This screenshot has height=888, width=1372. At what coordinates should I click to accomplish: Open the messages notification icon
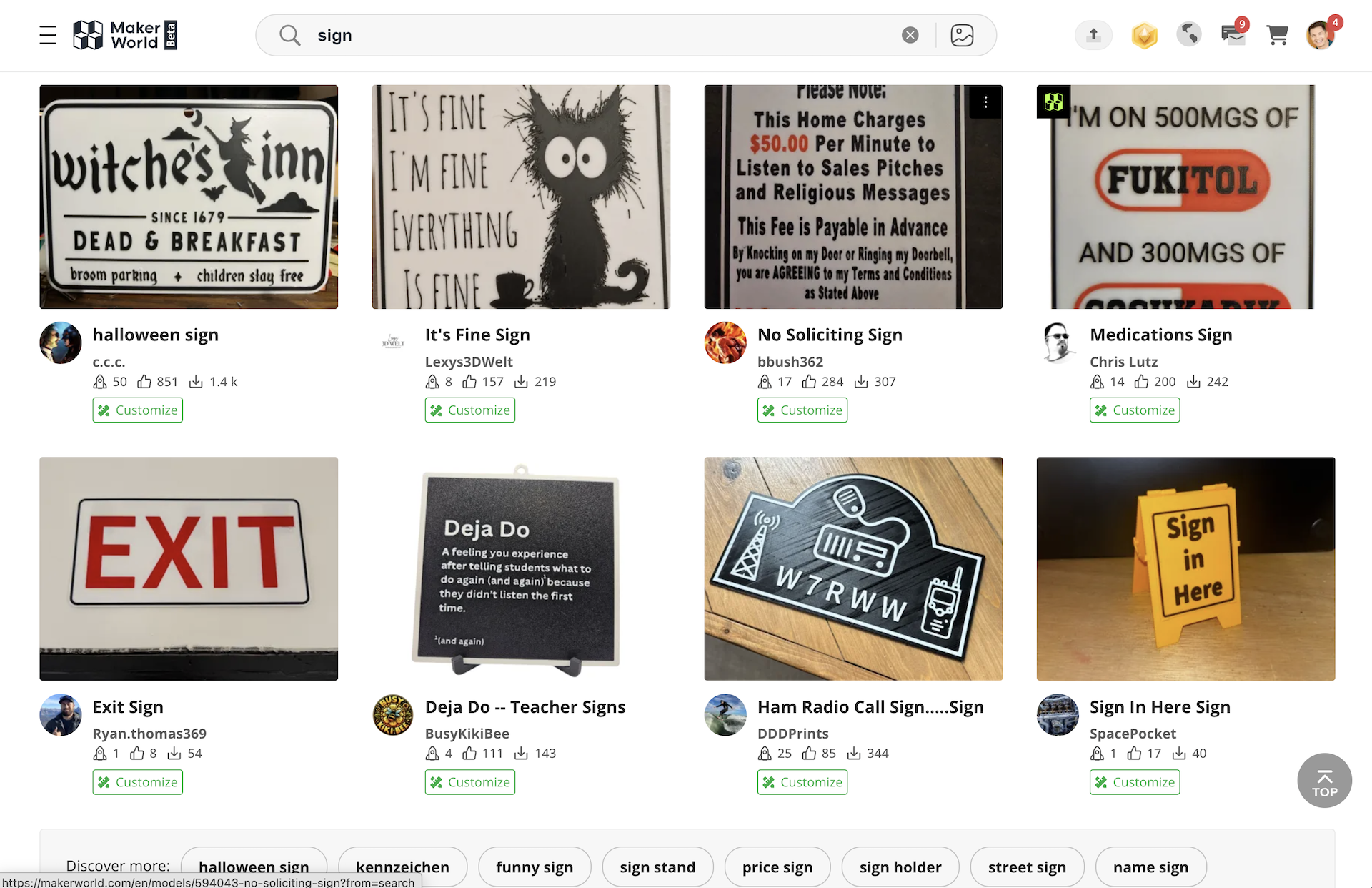coord(1233,35)
